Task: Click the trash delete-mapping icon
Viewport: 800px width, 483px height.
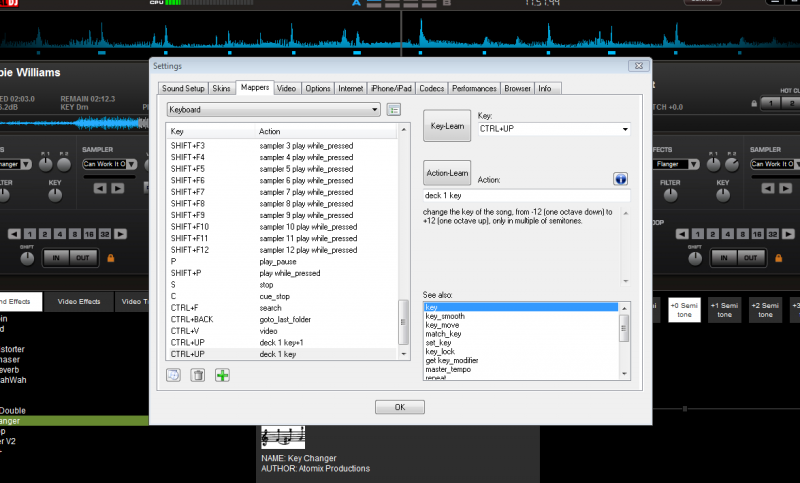Action: (x=198, y=375)
